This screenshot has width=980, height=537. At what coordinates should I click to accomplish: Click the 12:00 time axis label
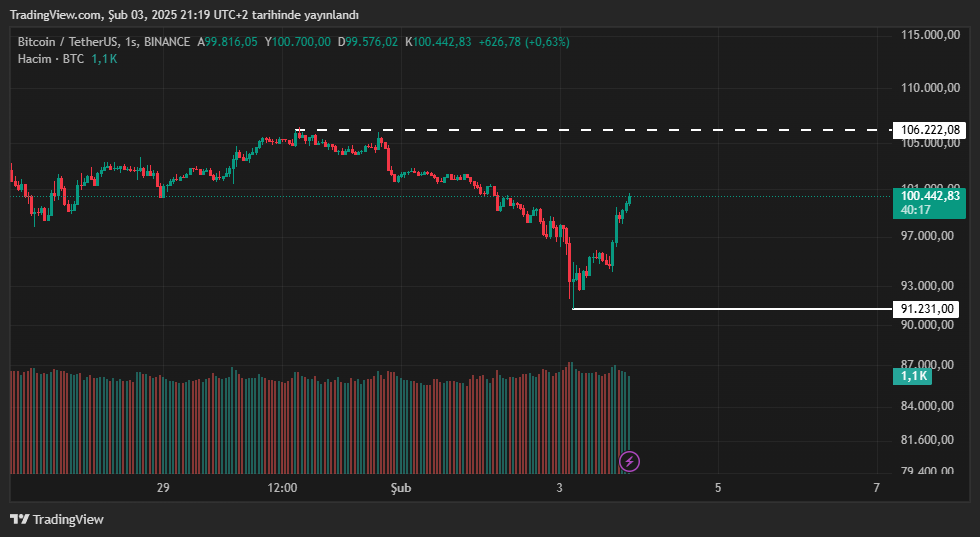pyautogui.click(x=282, y=488)
